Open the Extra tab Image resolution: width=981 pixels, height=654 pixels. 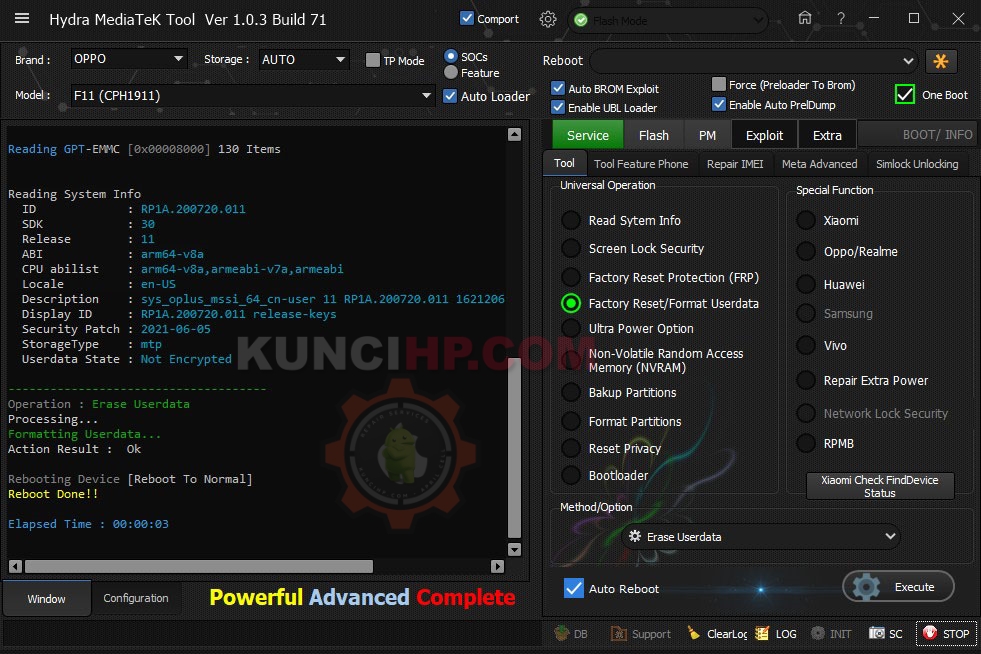pyautogui.click(x=827, y=135)
